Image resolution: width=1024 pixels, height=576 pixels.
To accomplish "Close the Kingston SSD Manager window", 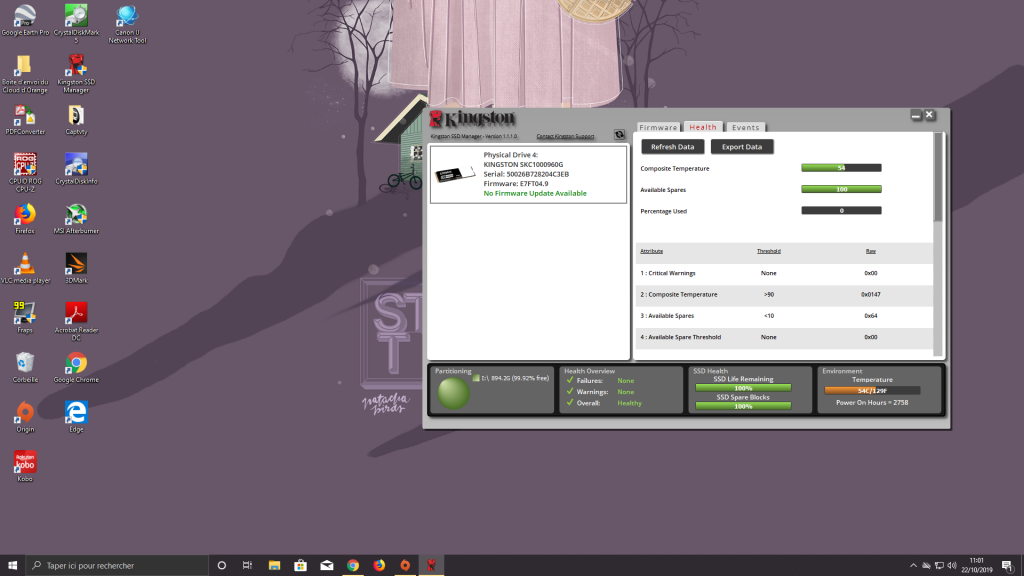I will [x=929, y=115].
